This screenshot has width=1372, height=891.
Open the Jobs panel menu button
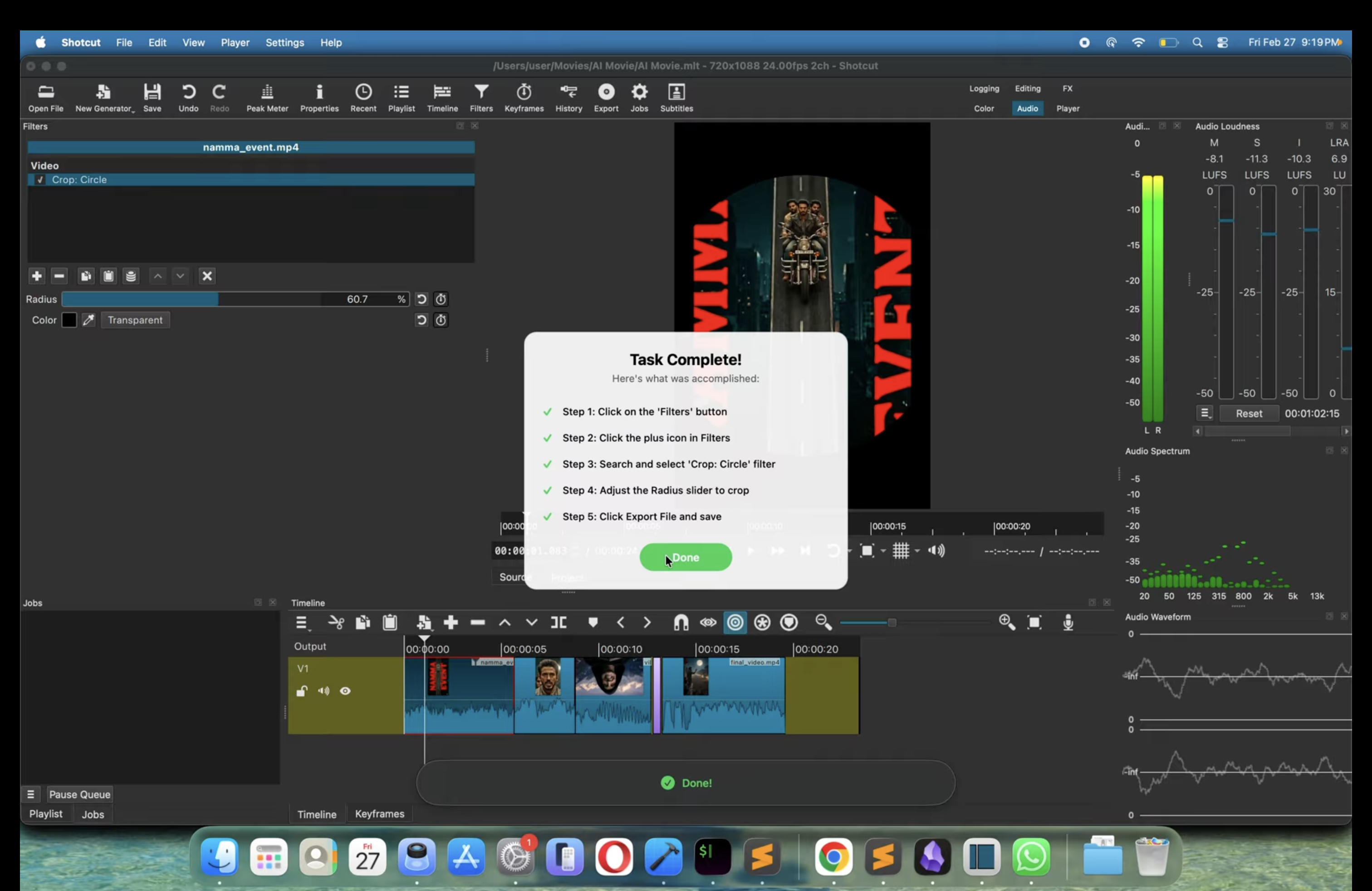30,794
